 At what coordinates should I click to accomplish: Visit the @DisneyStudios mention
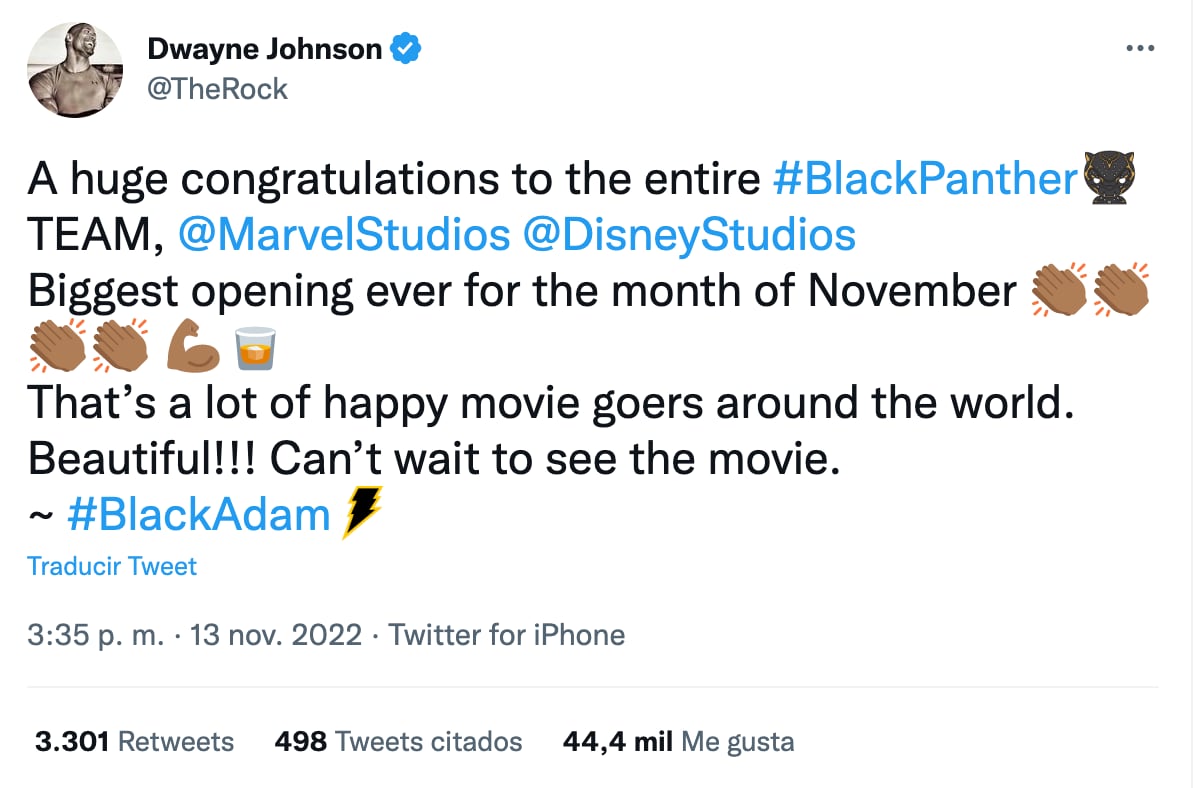pyautogui.click(x=689, y=235)
